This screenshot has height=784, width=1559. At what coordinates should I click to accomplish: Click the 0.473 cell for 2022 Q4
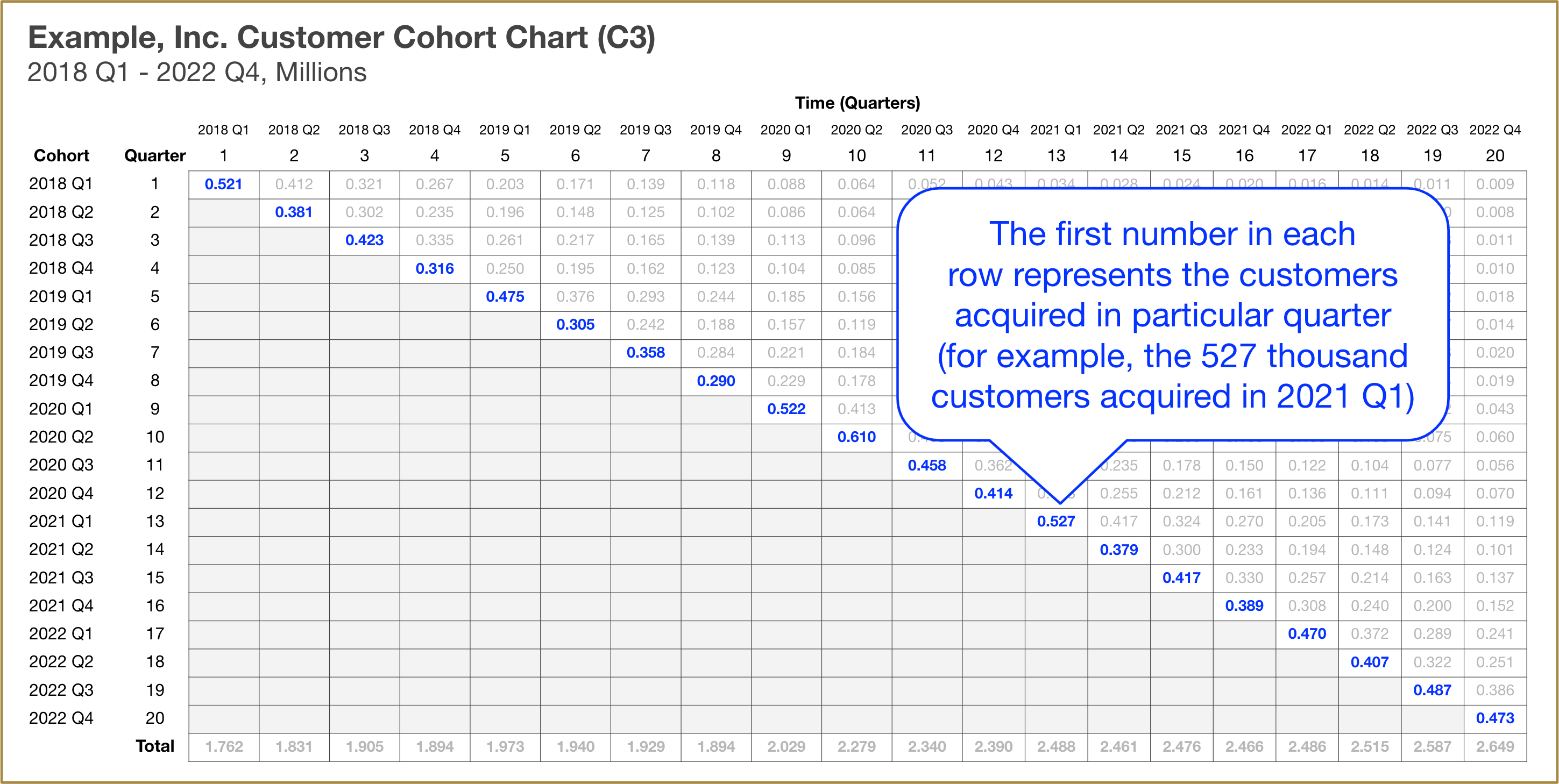coord(1495,718)
